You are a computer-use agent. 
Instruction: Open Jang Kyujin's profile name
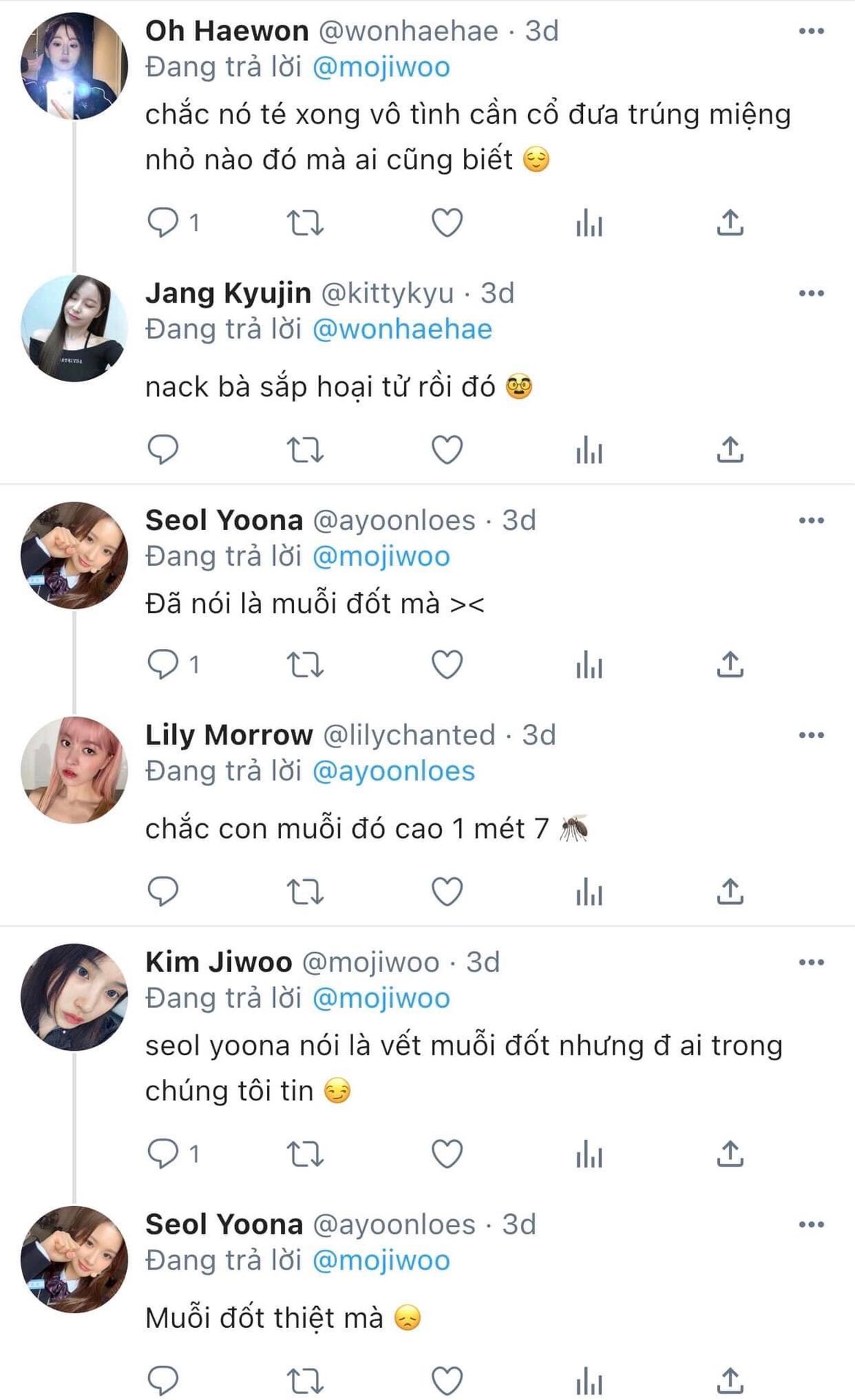click(228, 293)
